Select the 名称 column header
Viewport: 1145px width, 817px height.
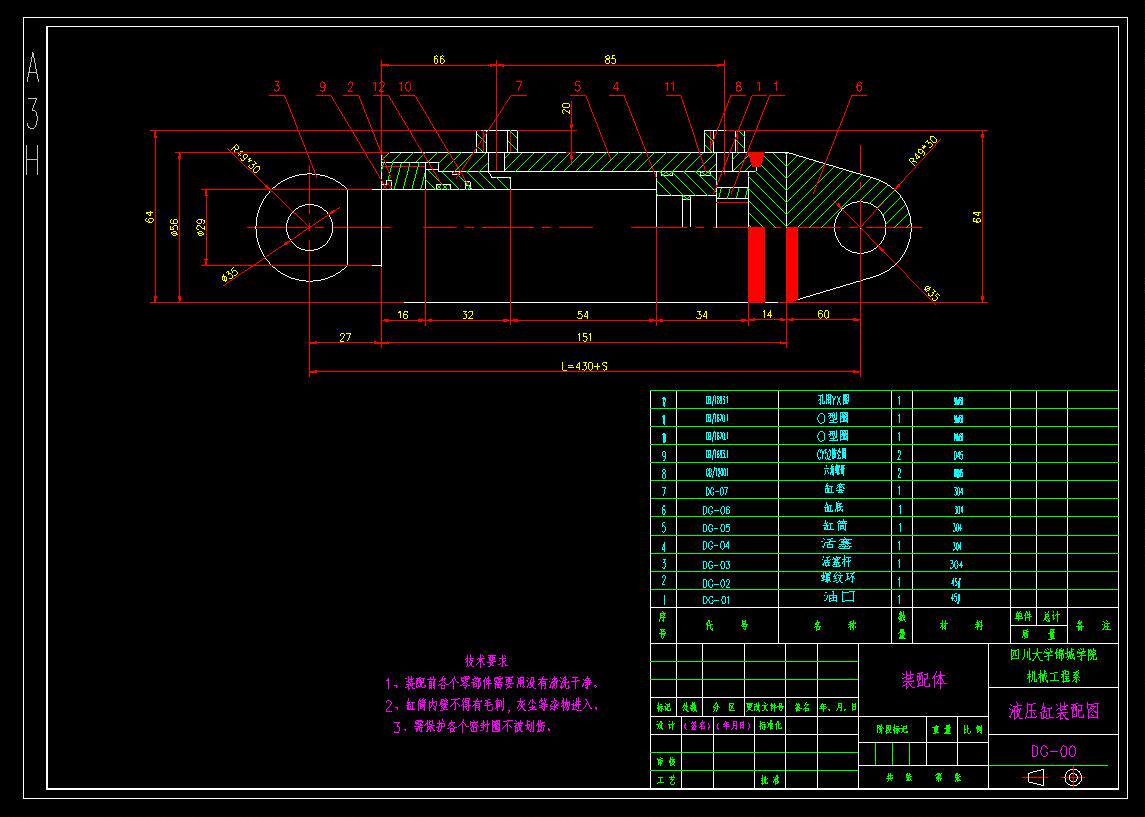click(835, 626)
